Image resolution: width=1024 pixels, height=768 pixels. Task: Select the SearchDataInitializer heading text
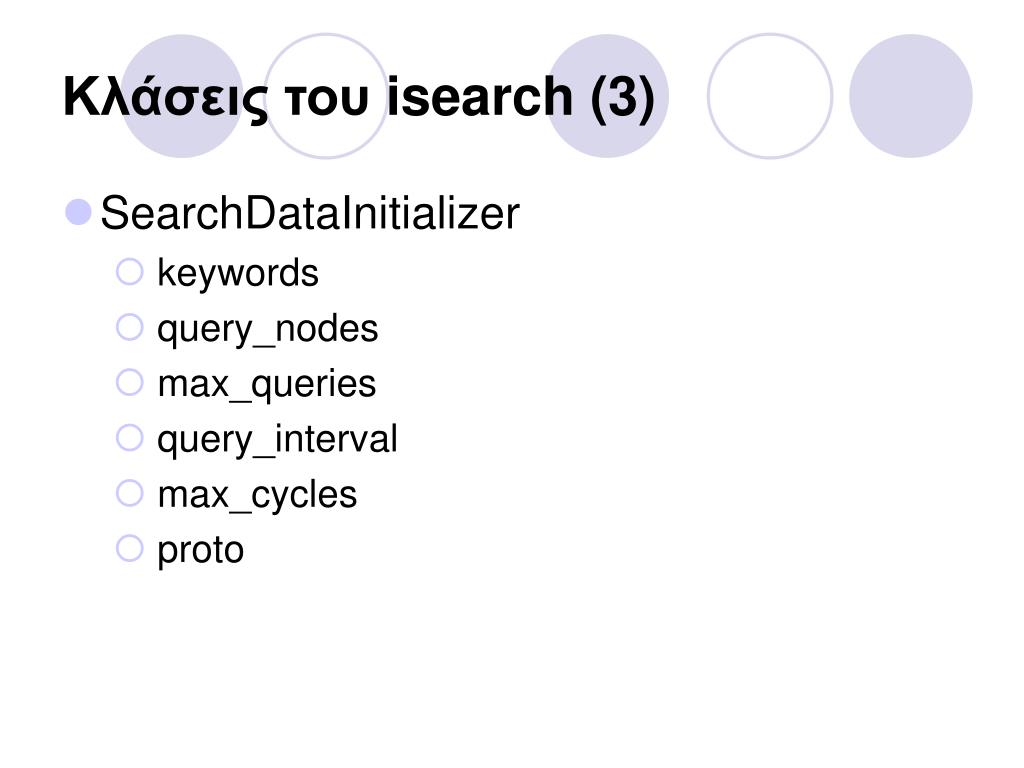(310, 214)
